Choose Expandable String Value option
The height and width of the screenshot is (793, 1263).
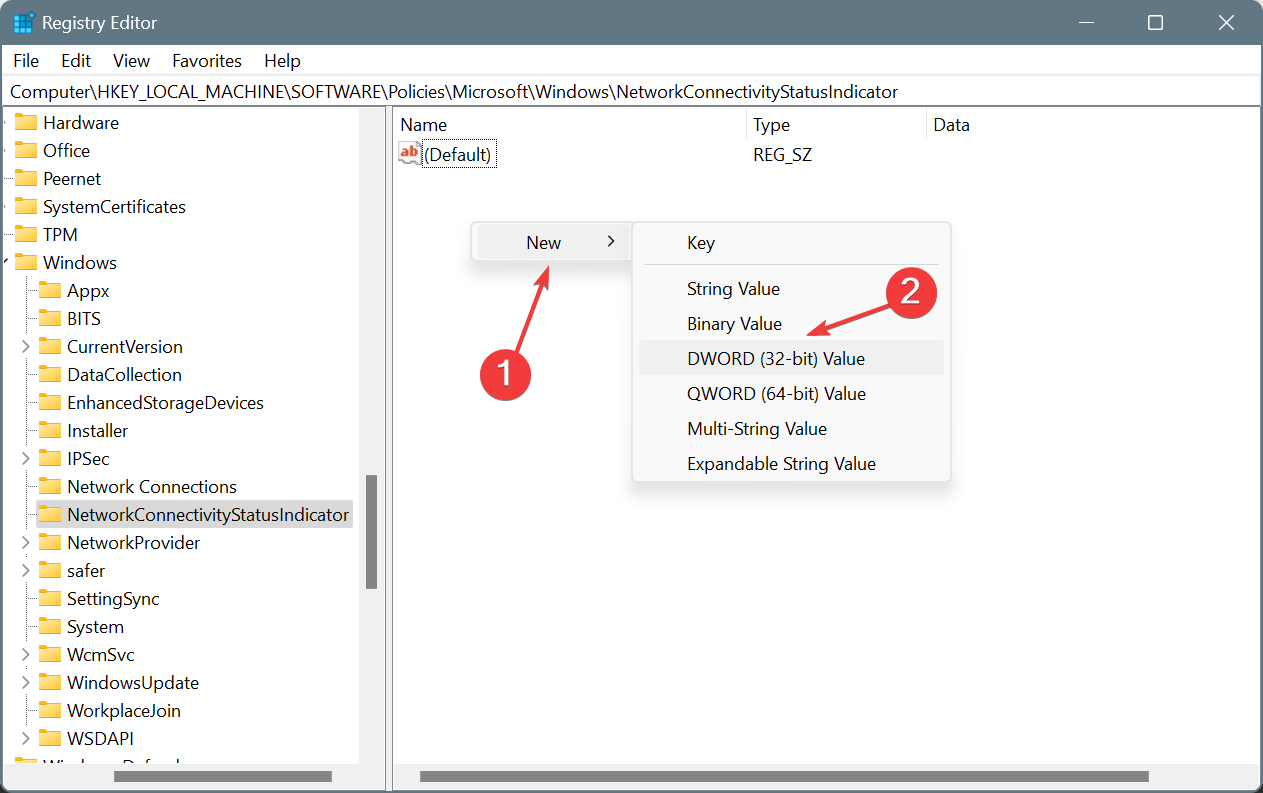click(x=791, y=464)
